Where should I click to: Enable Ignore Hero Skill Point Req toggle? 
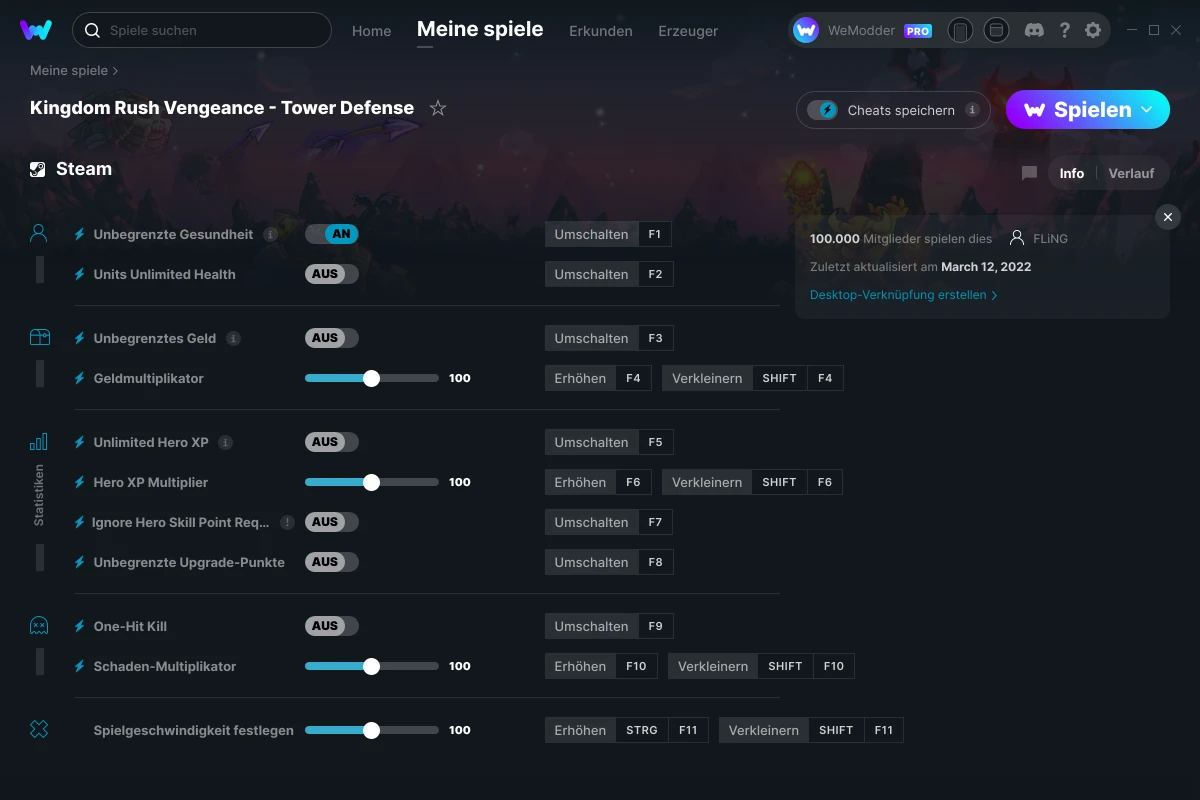point(332,522)
